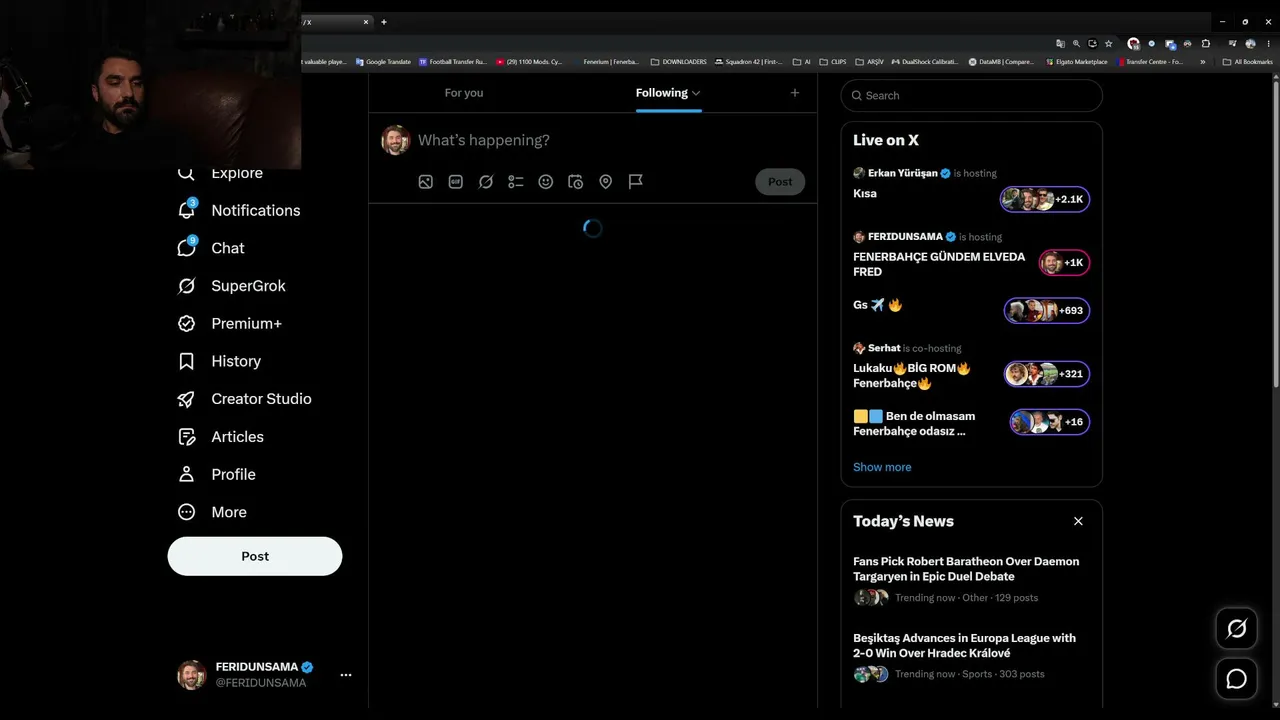
Task: Click the Notifications bell icon
Action: pyautogui.click(x=186, y=210)
